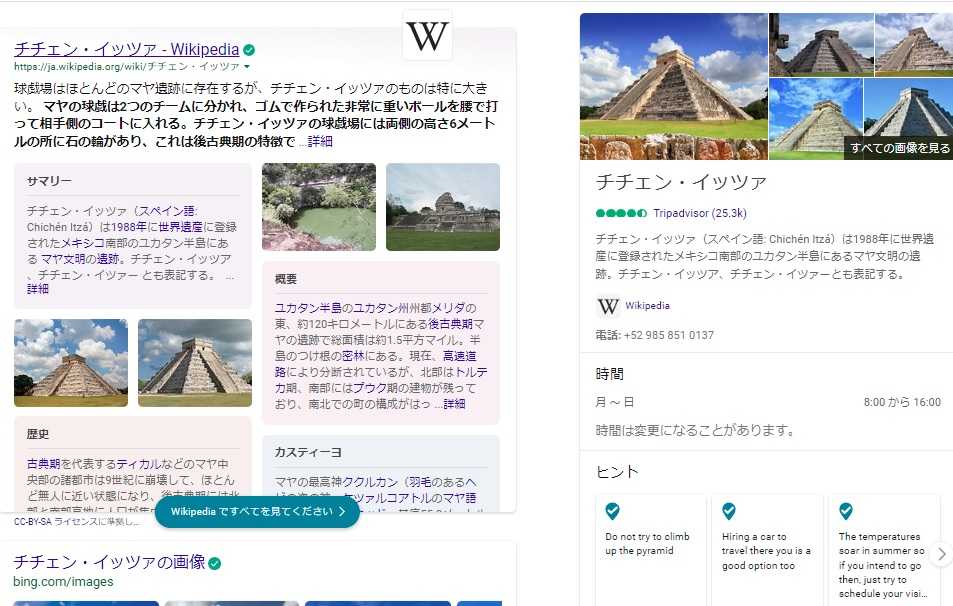953x606 pixels.
Task: Open the ティカル link in the 歴史 card
Action: click(139, 464)
